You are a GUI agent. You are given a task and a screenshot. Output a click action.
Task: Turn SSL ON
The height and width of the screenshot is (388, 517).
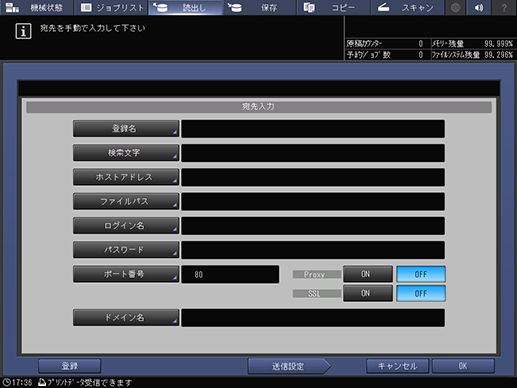pyautogui.click(x=368, y=293)
